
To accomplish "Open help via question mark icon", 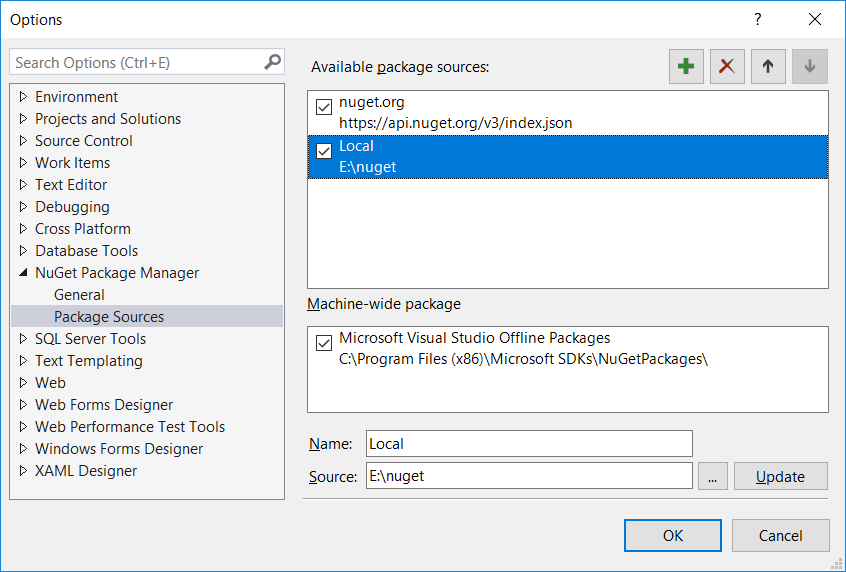I will pos(758,19).
